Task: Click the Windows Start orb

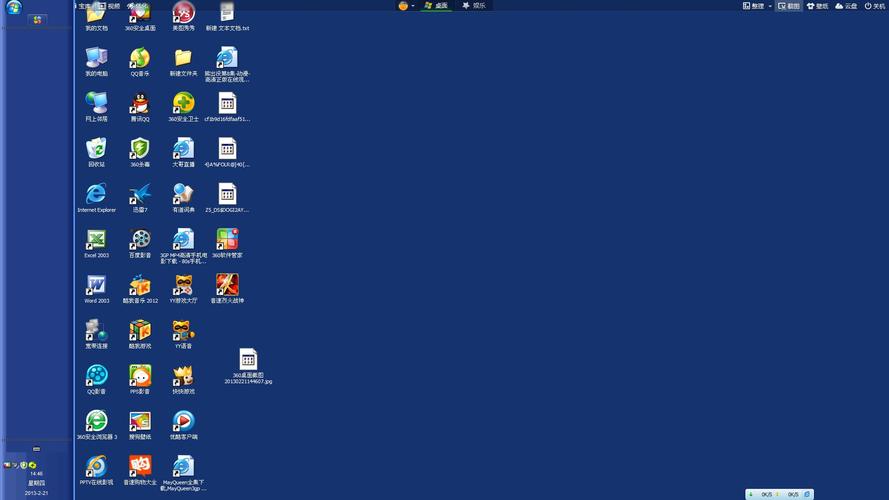Action: click(14, 8)
